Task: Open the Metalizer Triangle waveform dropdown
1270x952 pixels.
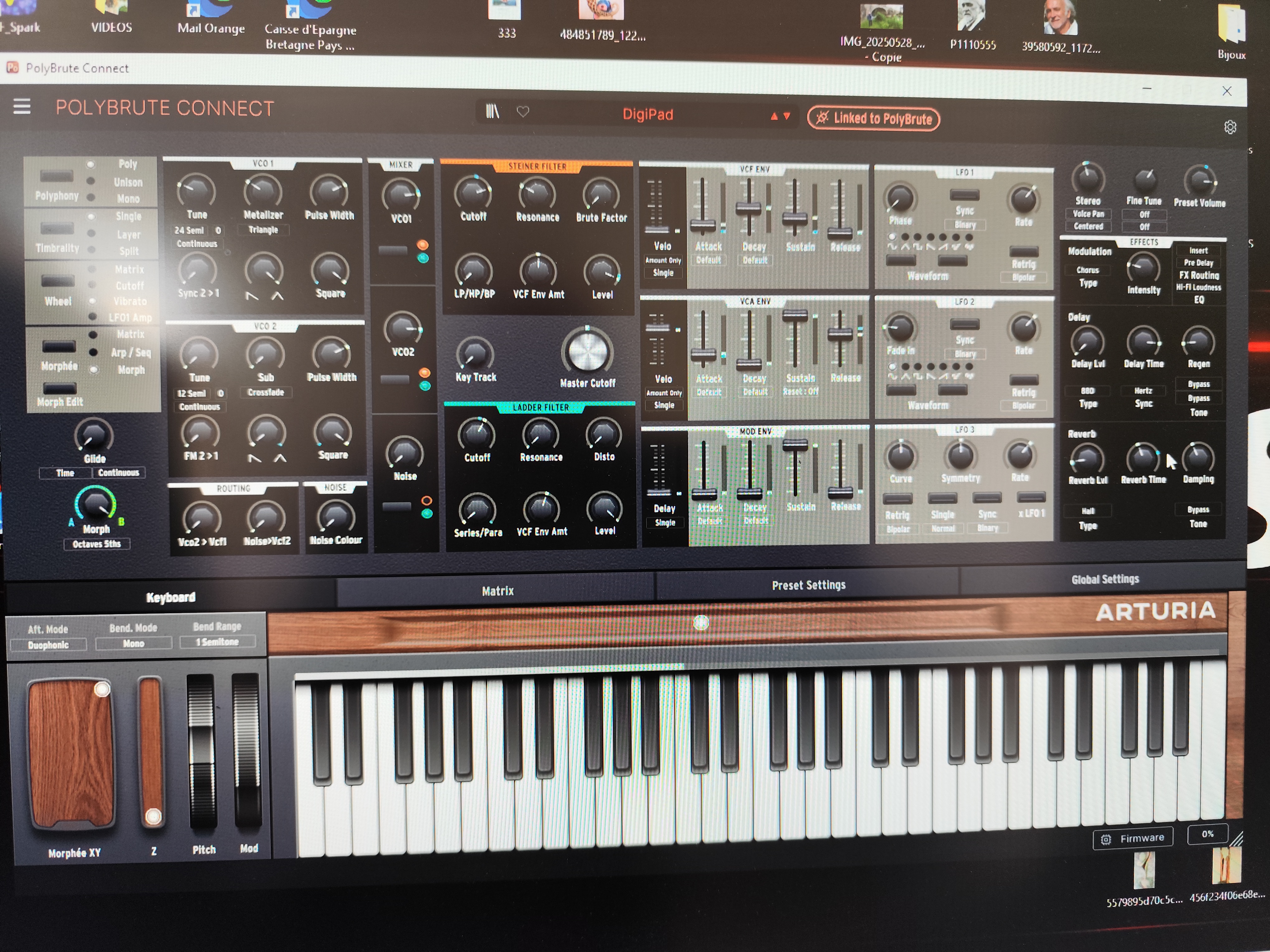Action: [x=263, y=230]
